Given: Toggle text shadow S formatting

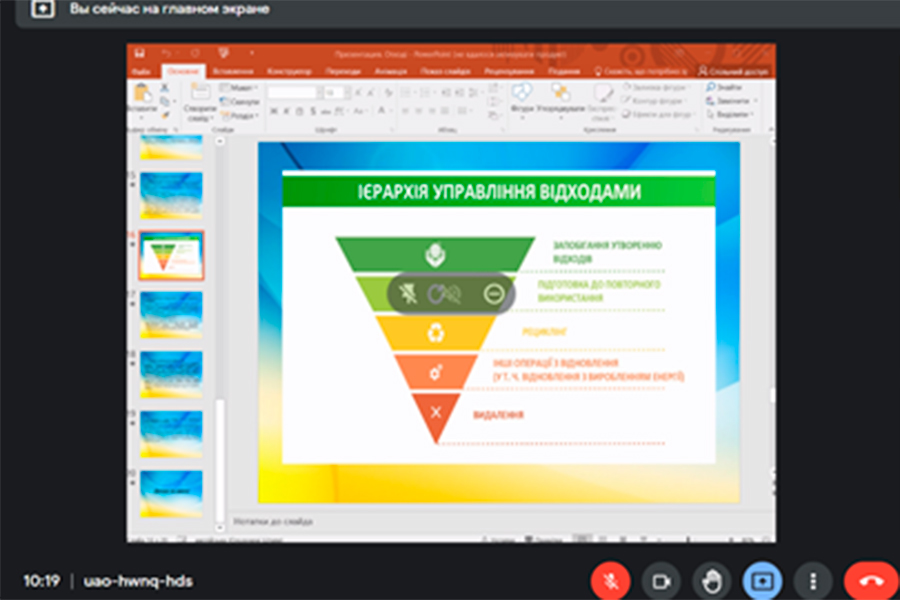Looking at the screenshot, I should pyautogui.click(x=313, y=111).
